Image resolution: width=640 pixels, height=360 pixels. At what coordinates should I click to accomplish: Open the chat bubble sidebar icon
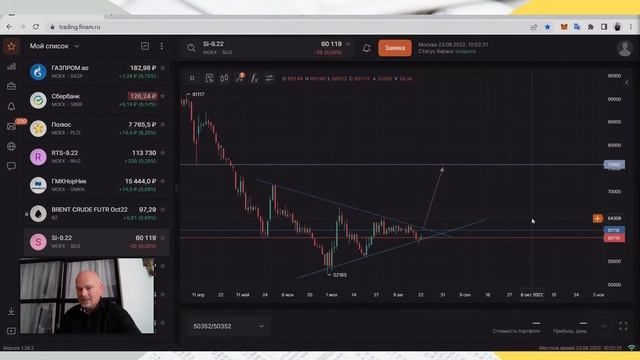[x=11, y=166]
